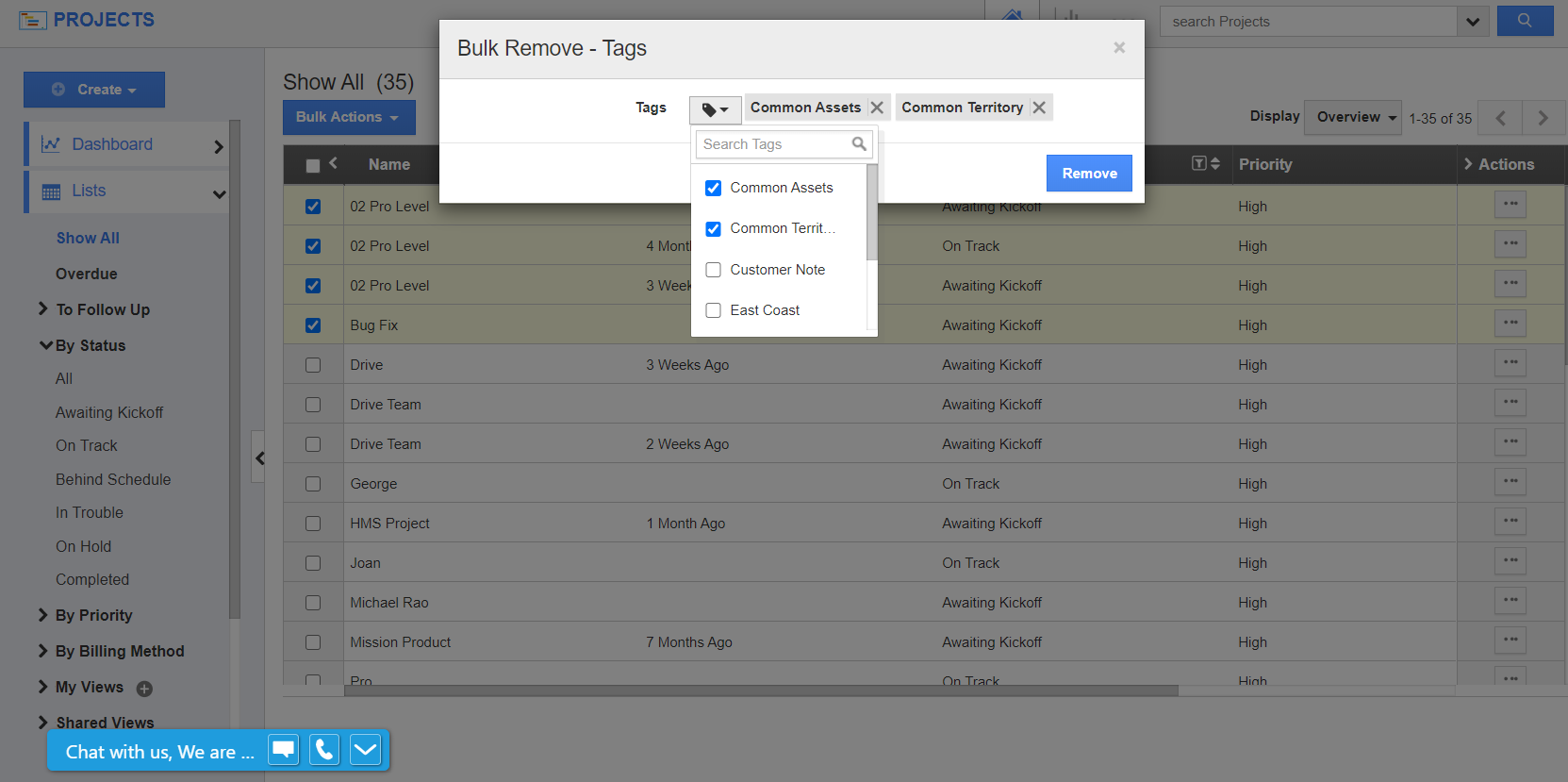Viewport: 1568px width, 782px height.
Task: Click the Lists table icon
Action: pos(51,191)
